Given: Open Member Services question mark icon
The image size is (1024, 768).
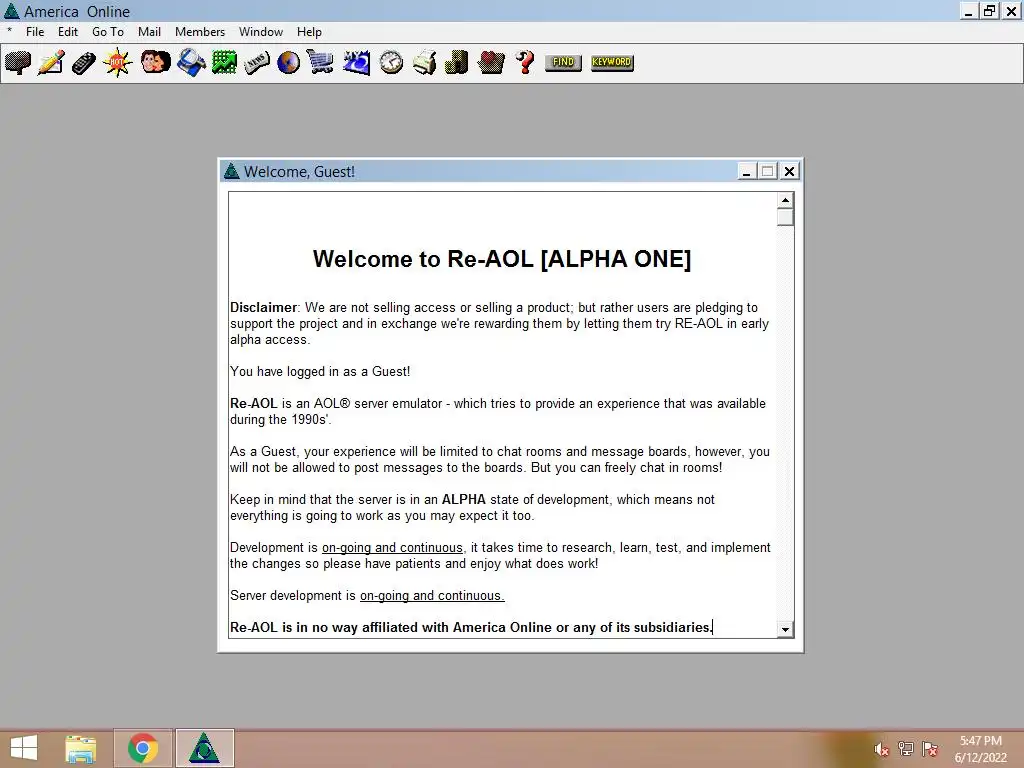Looking at the screenshot, I should coord(525,63).
